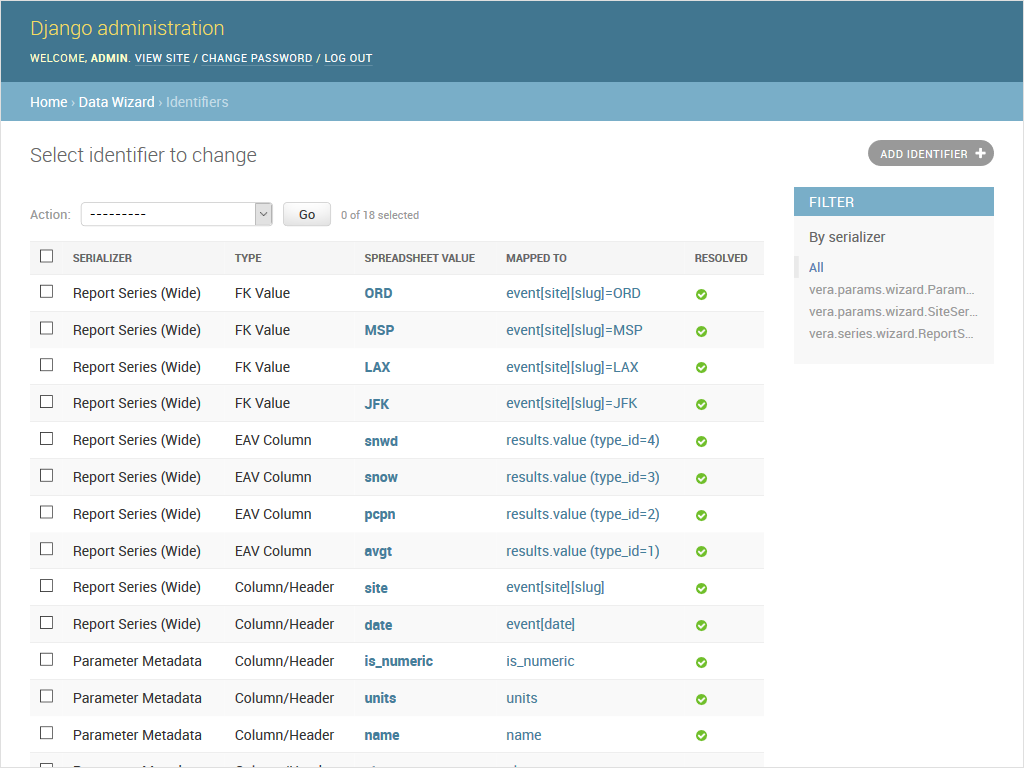The image size is (1024, 768).
Task: Click the resolved status icon for the date row
Action: tap(700, 624)
